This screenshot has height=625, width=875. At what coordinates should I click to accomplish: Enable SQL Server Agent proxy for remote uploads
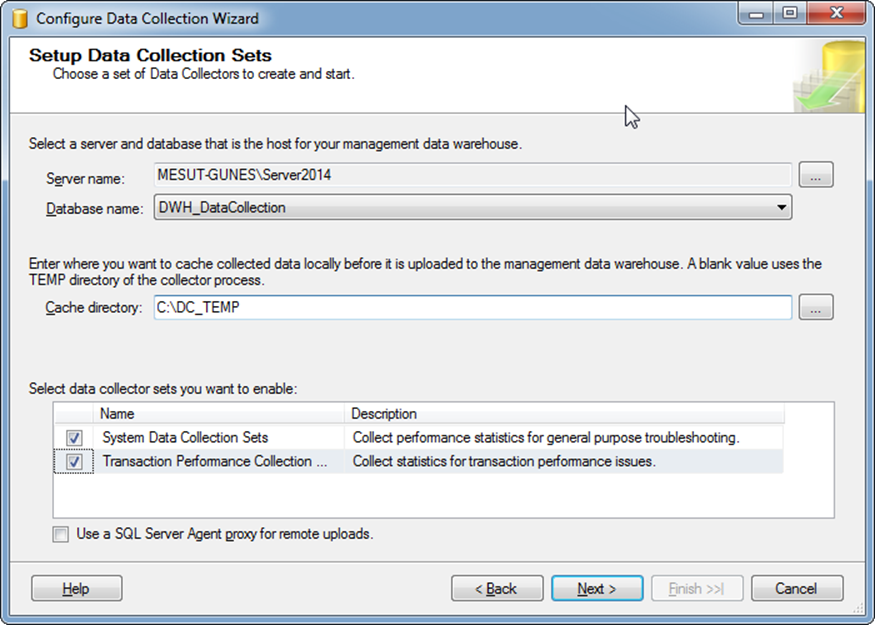[61, 535]
